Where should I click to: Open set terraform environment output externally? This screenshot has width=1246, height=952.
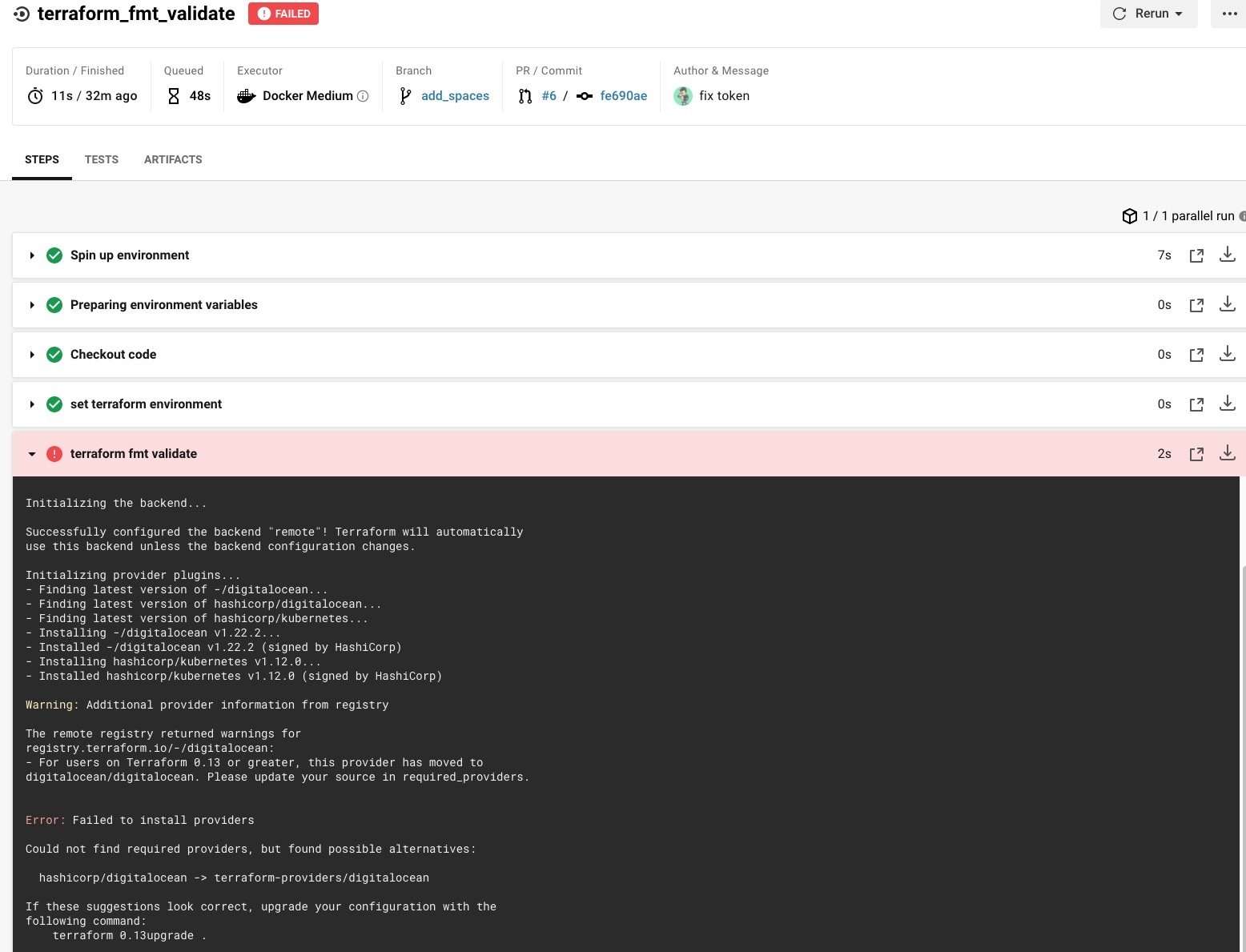(x=1196, y=404)
